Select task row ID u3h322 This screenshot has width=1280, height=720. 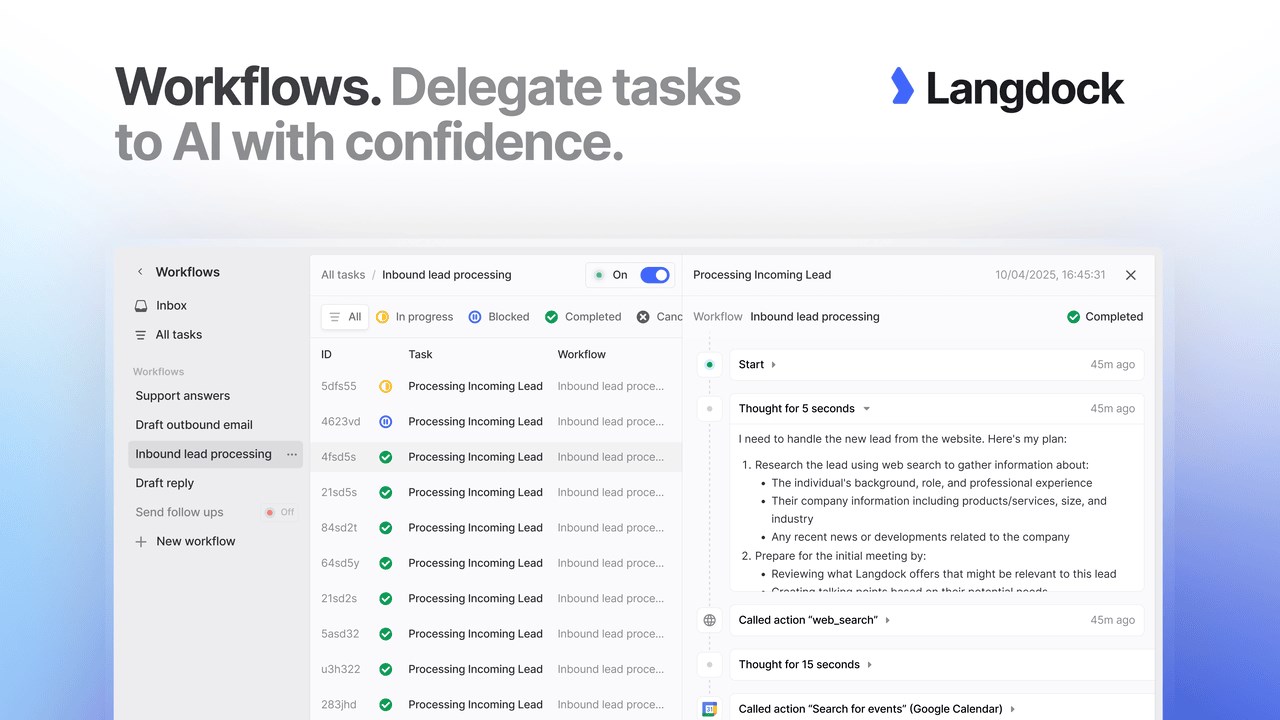point(496,669)
